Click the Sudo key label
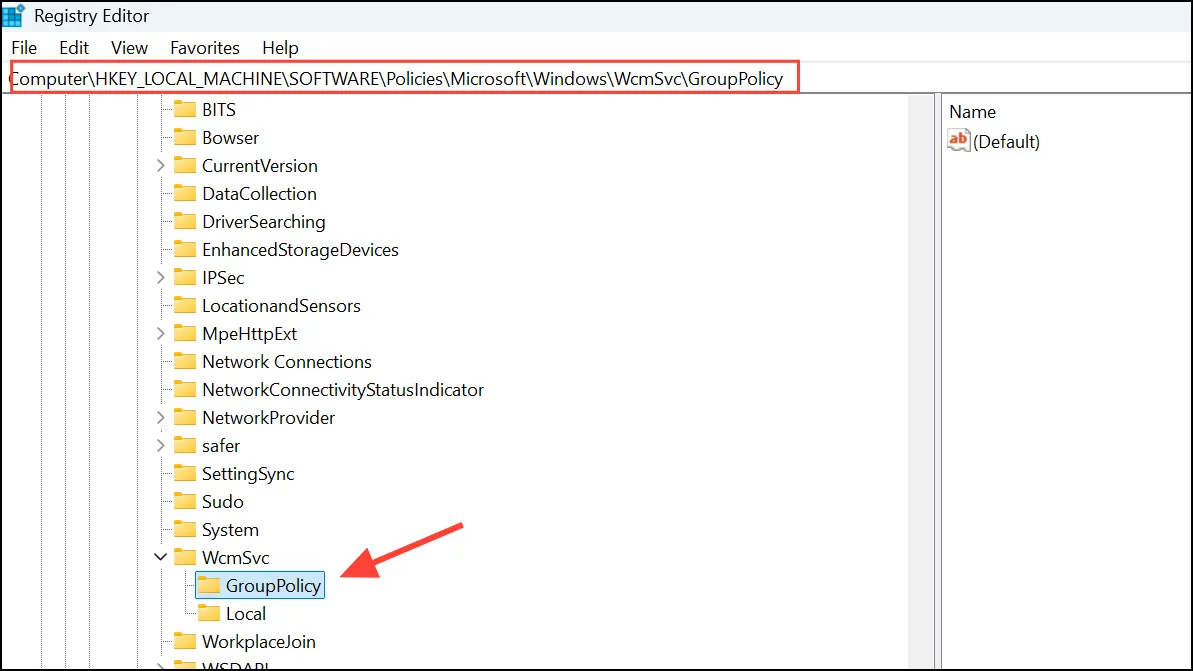Screen dimensions: 1193x671 223,502
